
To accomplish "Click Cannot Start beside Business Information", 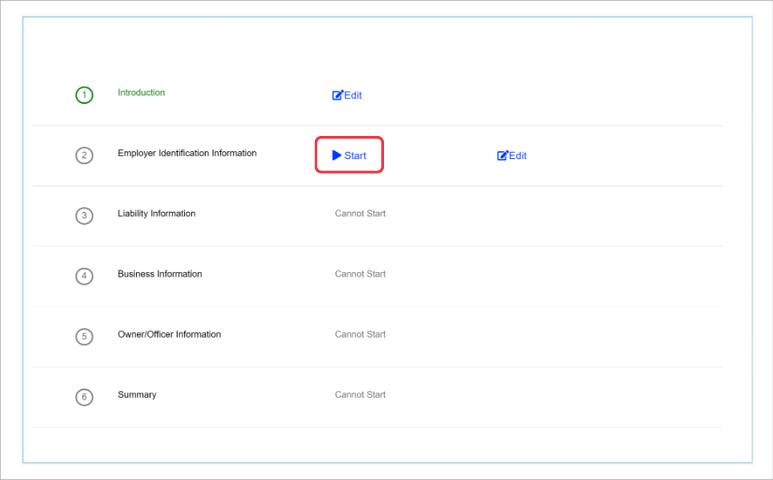I will tap(360, 274).
